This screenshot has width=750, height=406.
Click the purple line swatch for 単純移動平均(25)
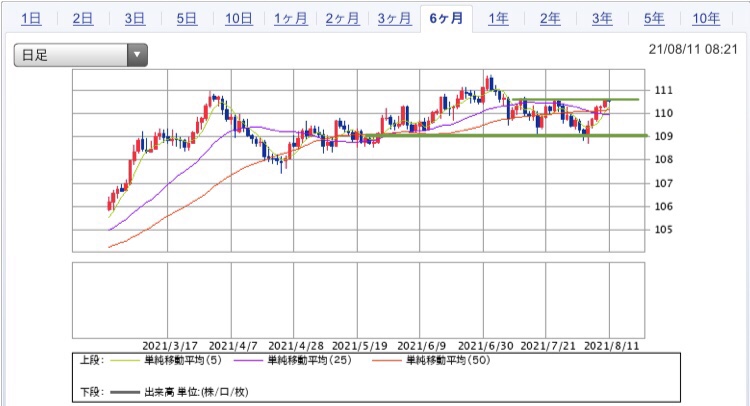point(248,361)
